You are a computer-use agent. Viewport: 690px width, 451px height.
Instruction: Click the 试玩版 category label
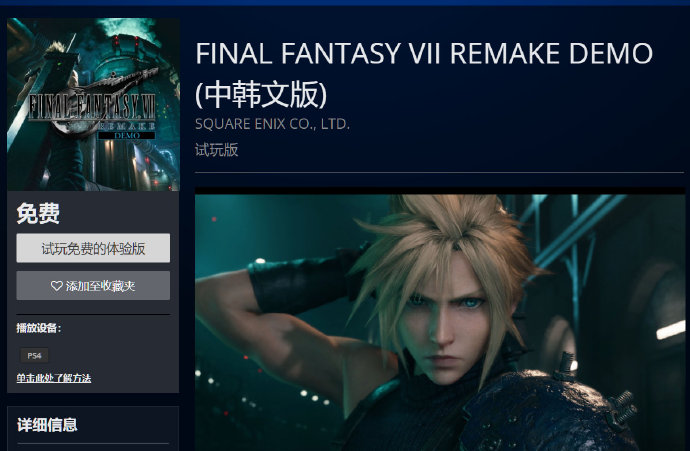pos(217,150)
